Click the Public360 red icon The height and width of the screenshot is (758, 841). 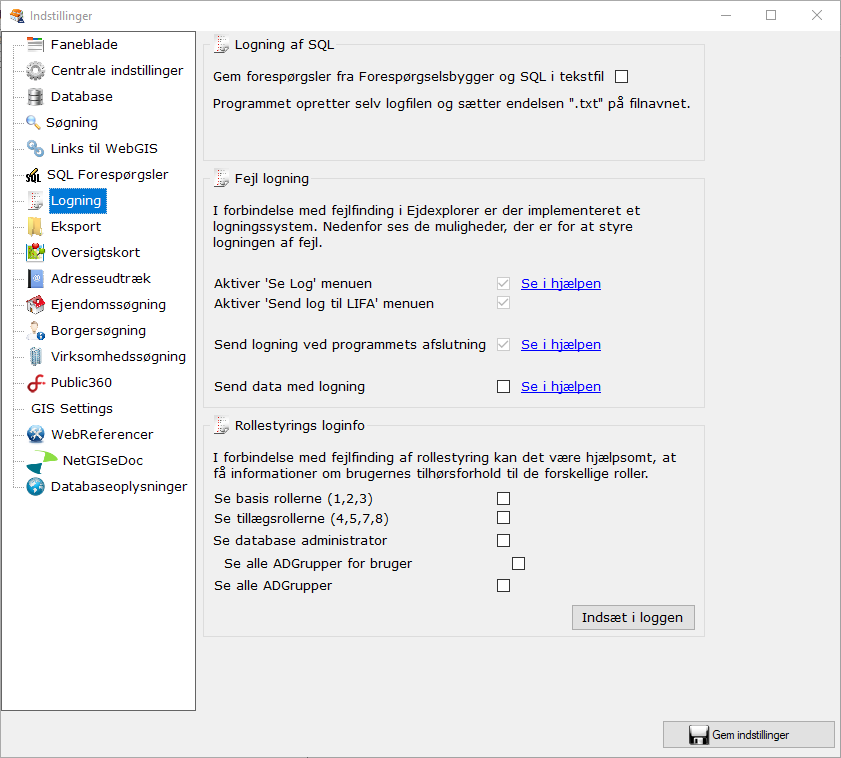coord(36,383)
